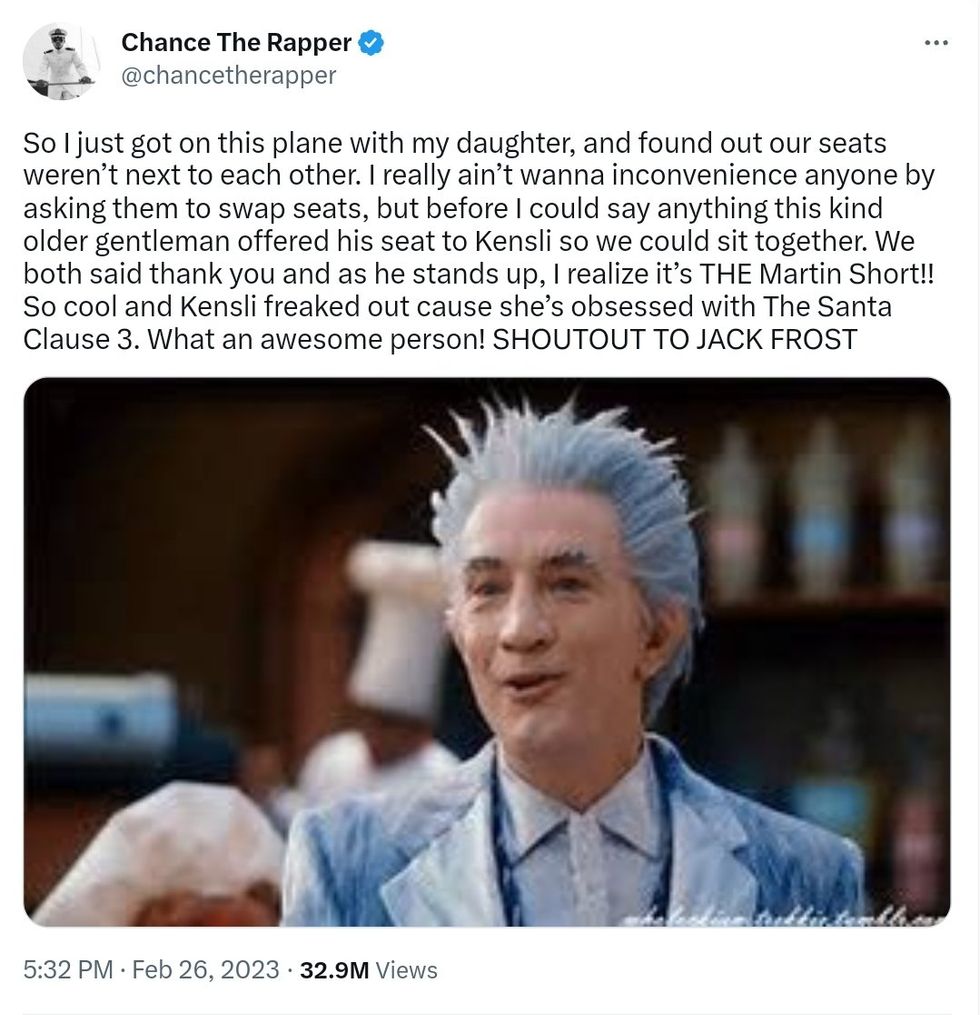The width and height of the screenshot is (980, 1015).
Task: Click the tweet line mentioning The Santa Clause 3
Action: (x=457, y=307)
